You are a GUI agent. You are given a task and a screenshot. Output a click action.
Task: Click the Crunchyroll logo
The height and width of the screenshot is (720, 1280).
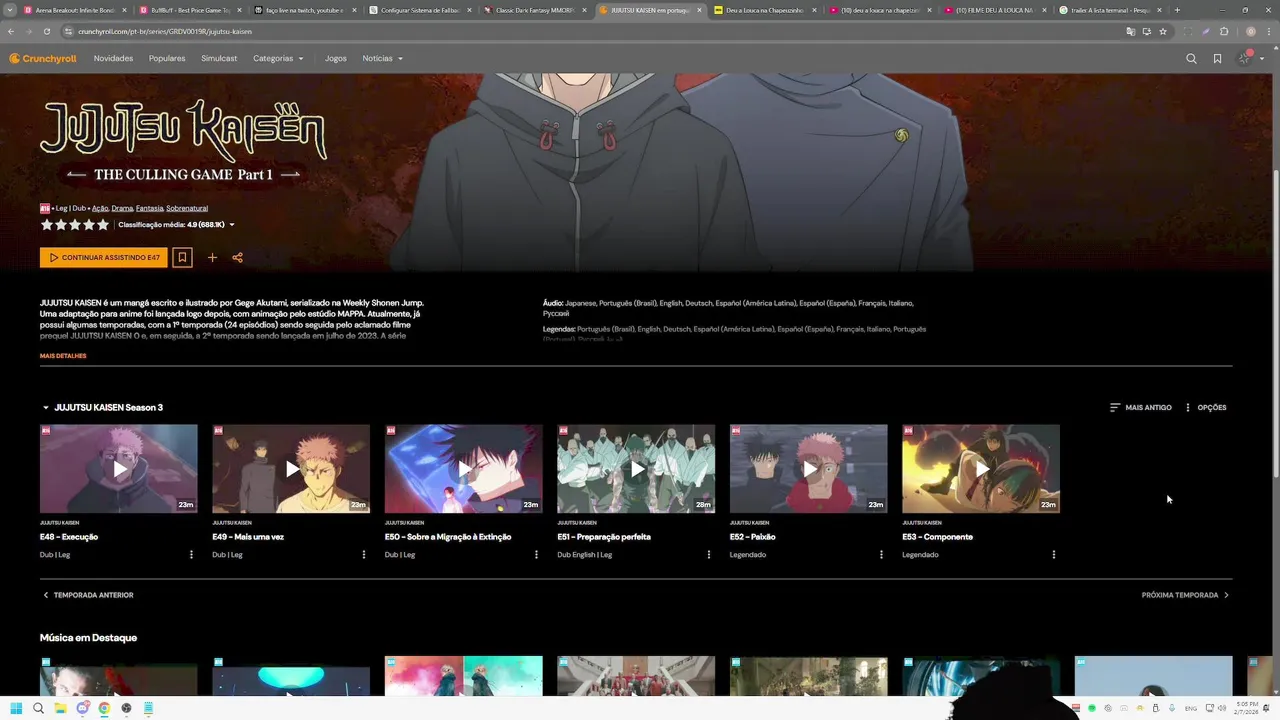(x=43, y=59)
